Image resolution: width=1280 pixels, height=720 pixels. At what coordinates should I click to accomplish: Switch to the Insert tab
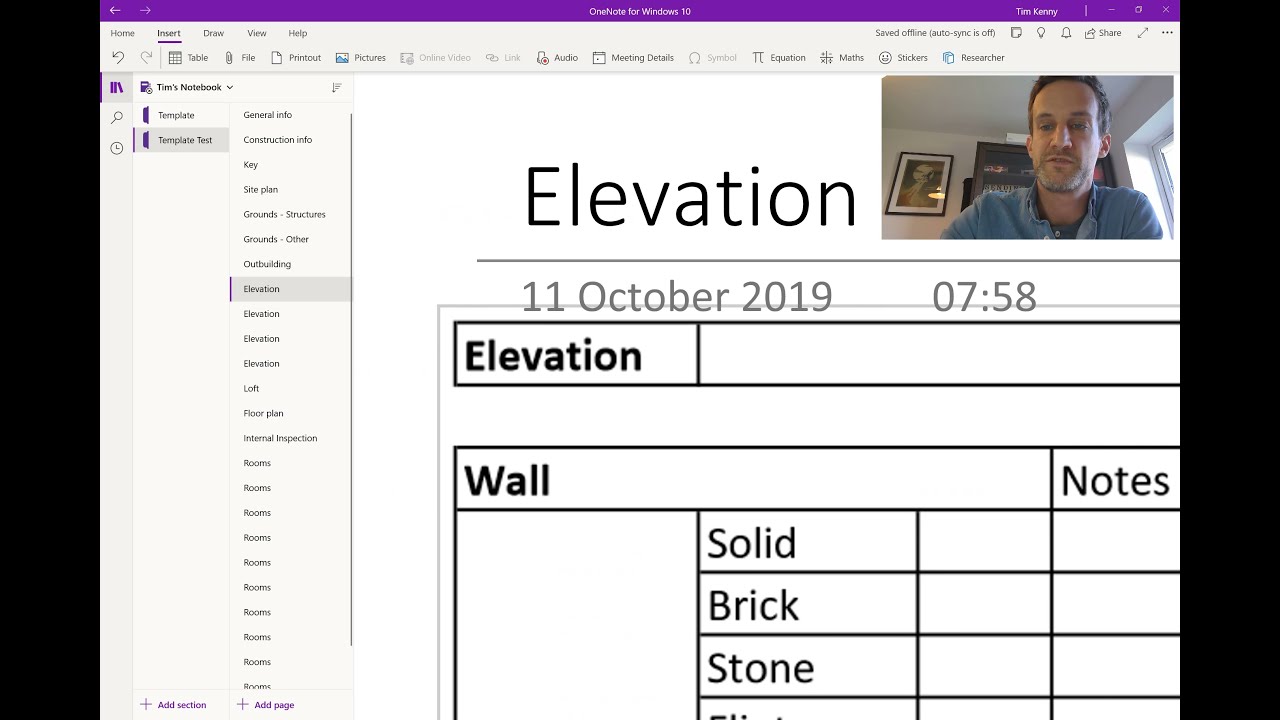169,33
